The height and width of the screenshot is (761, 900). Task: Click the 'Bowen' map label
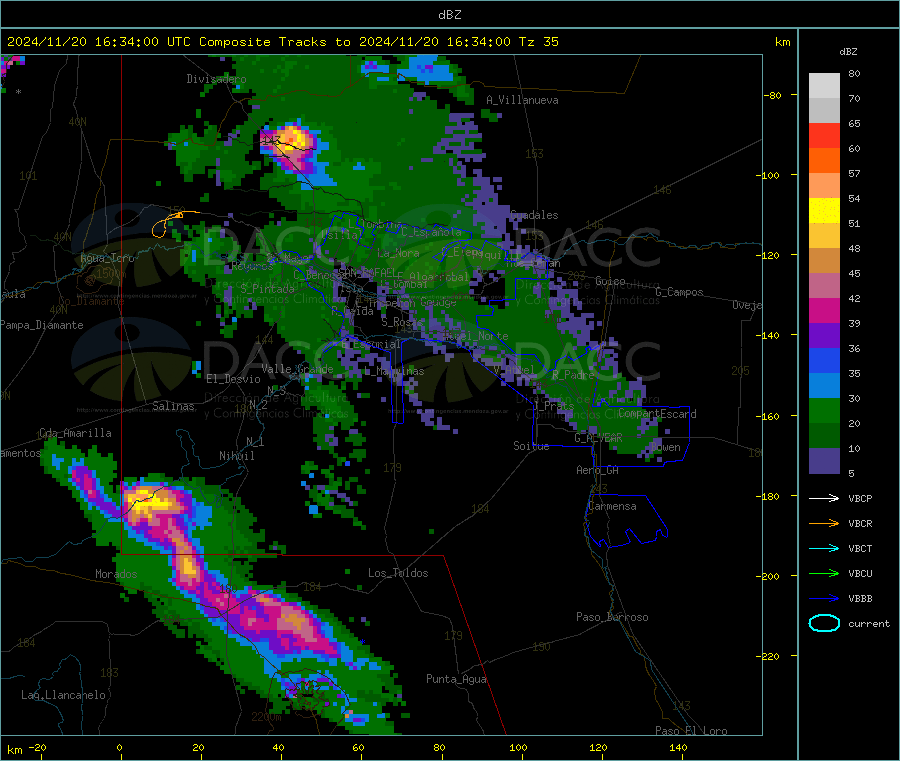coord(665,447)
